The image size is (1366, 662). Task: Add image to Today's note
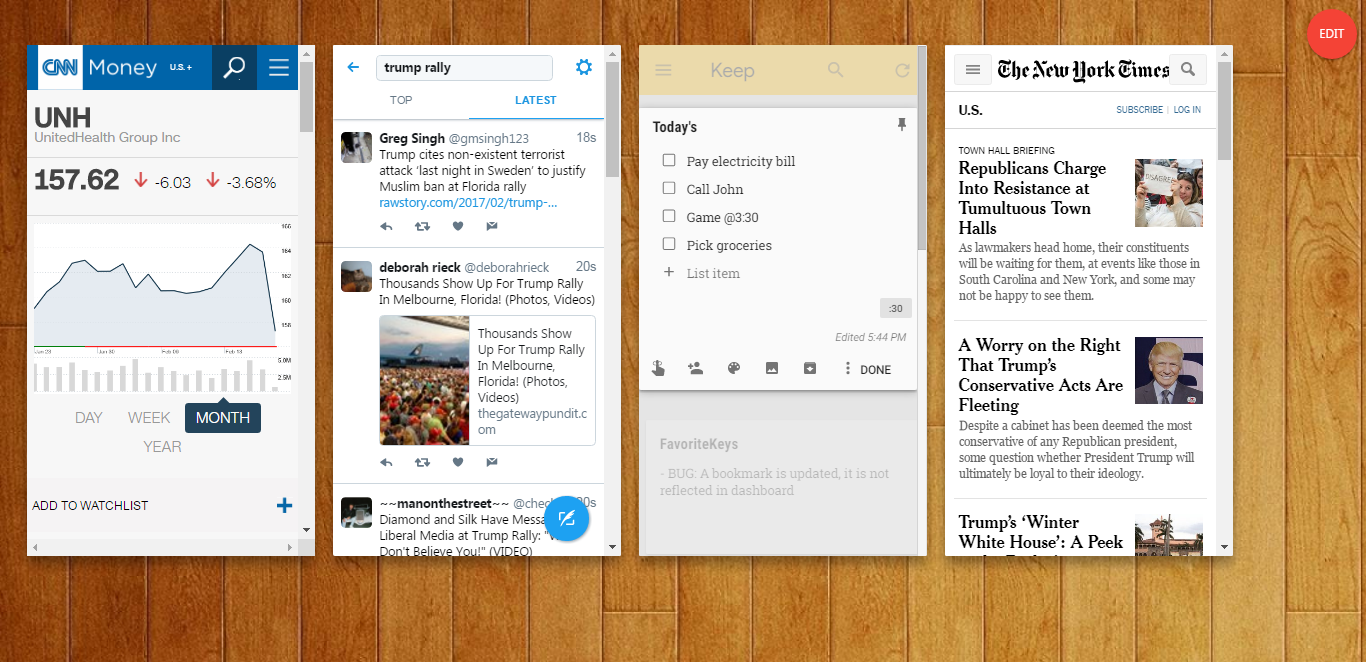pyautogui.click(x=771, y=368)
